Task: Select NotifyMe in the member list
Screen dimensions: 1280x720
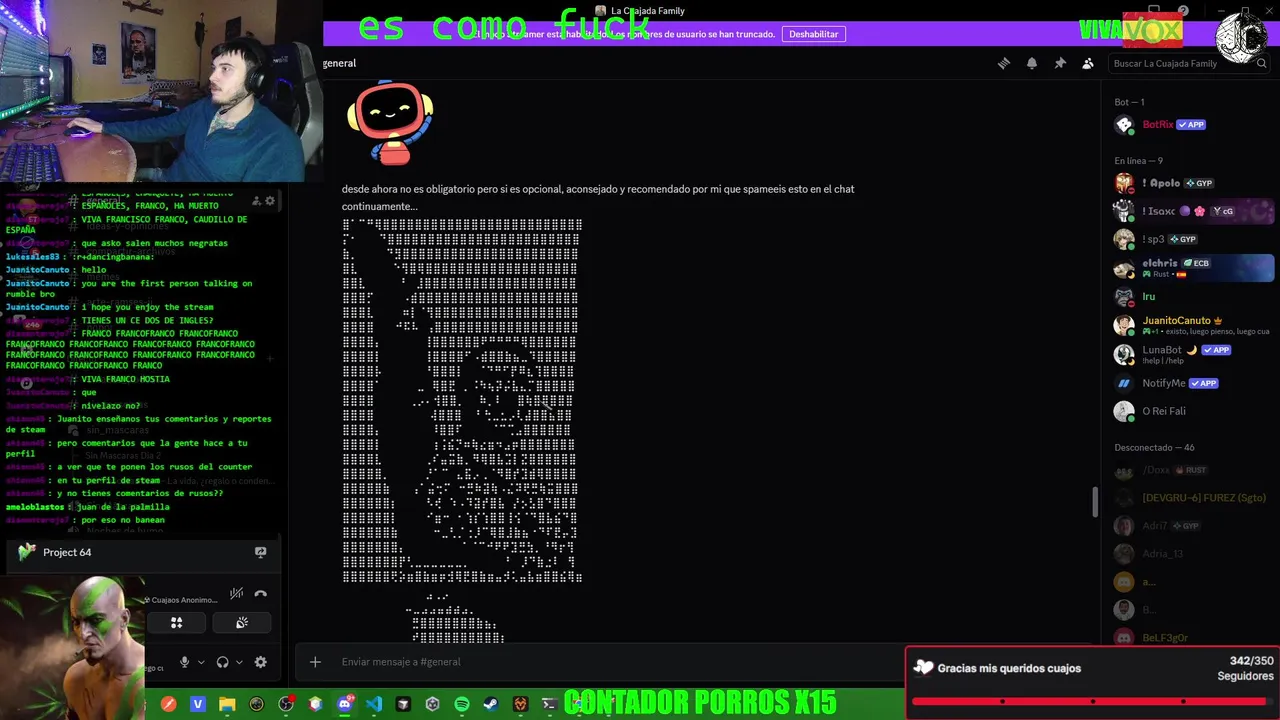Action: pyautogui.click(x=1190, y=383)
